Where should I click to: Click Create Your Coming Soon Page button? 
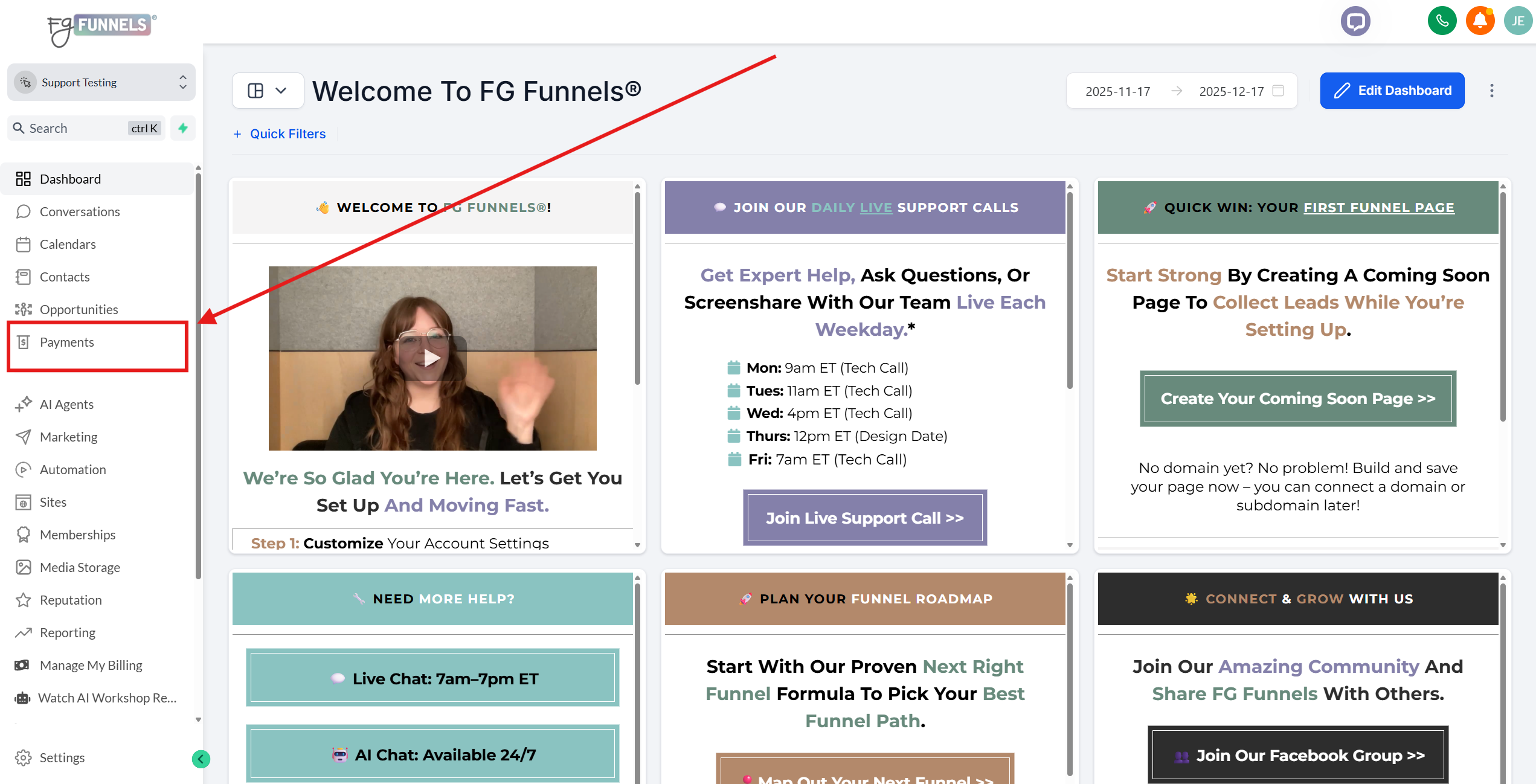(x=1297, y=399)
